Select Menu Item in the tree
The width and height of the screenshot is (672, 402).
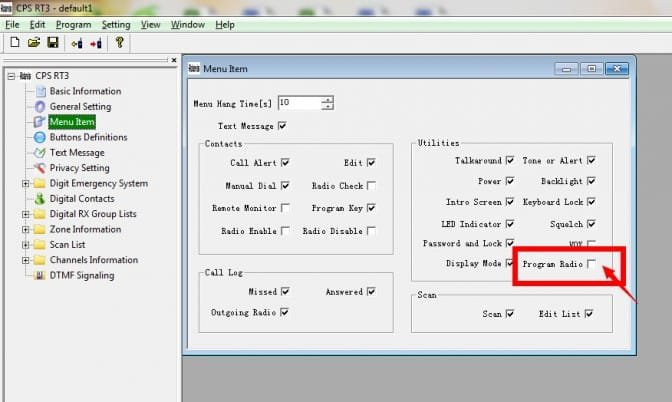[x=72, y=122]
